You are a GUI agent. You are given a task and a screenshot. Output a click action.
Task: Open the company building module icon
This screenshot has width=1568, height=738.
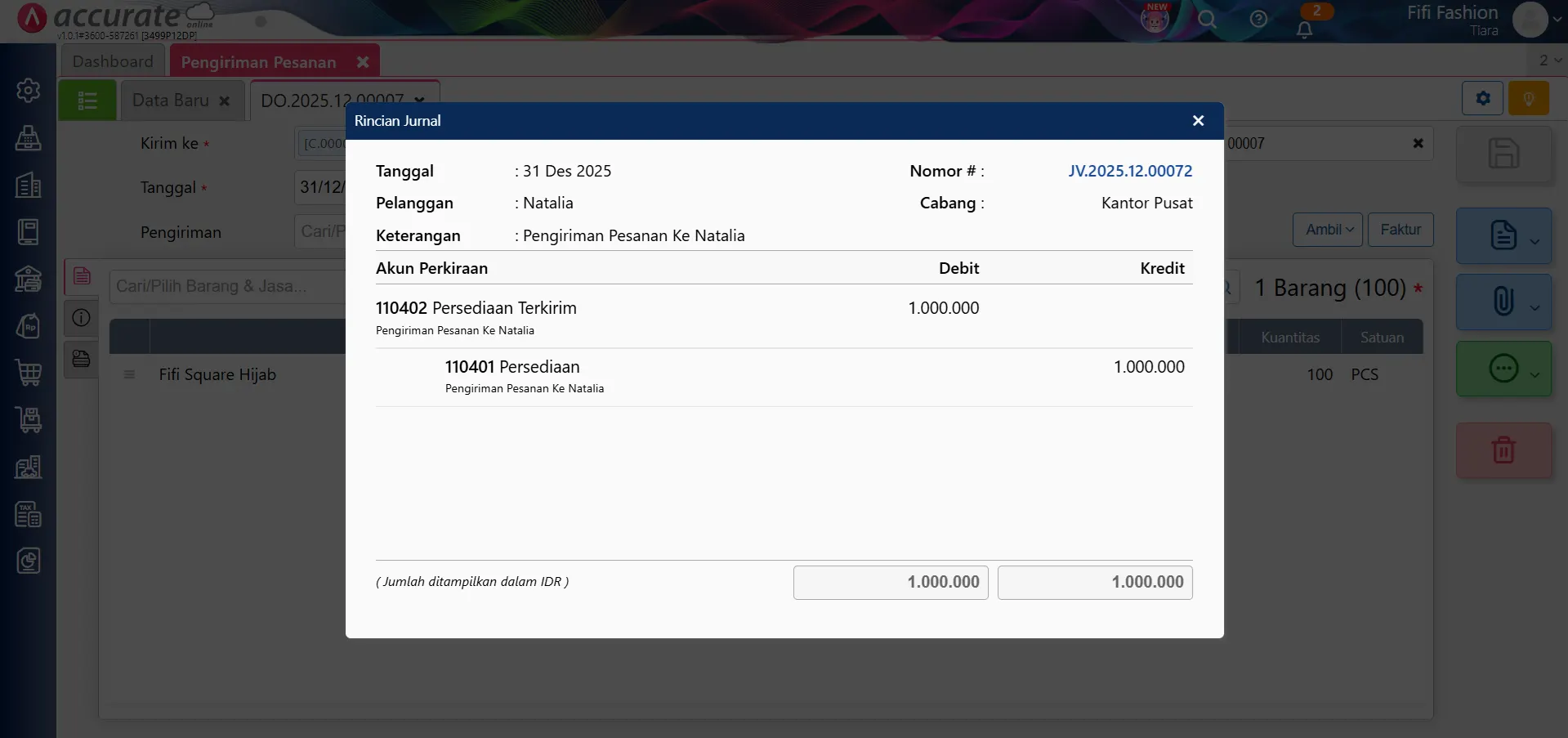tap(29, 186)
